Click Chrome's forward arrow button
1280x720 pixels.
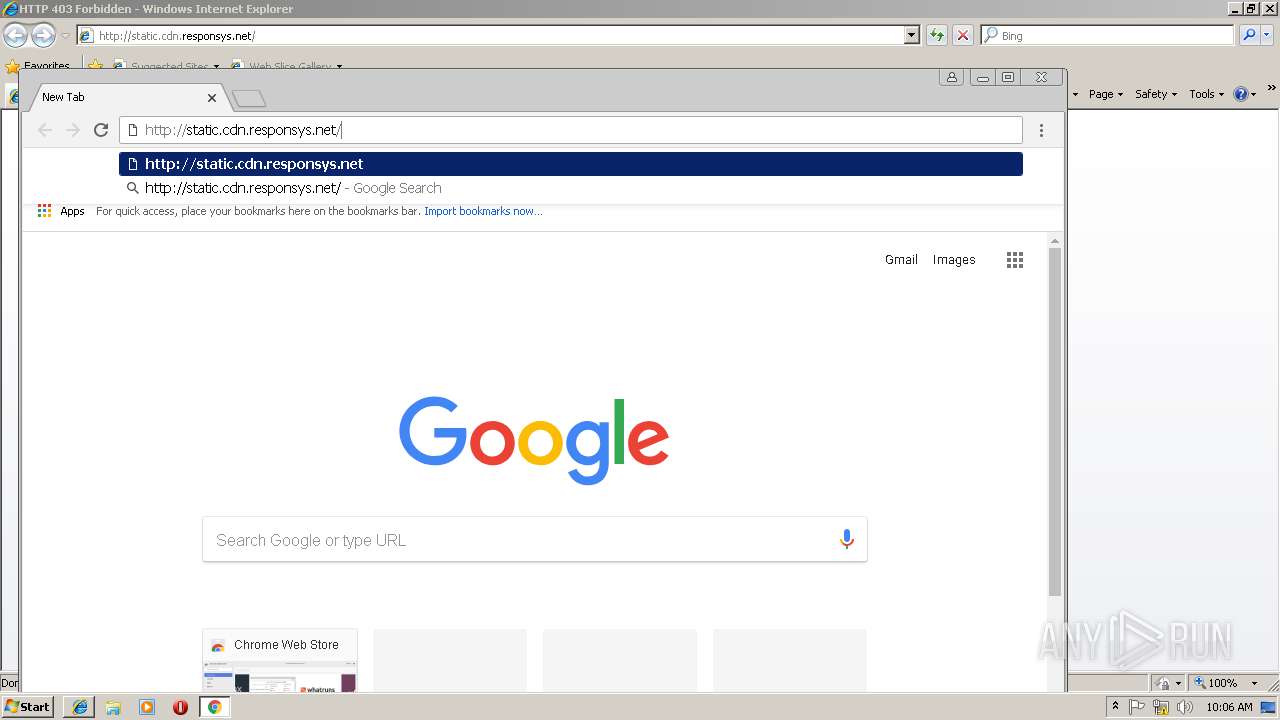point(72,130)
